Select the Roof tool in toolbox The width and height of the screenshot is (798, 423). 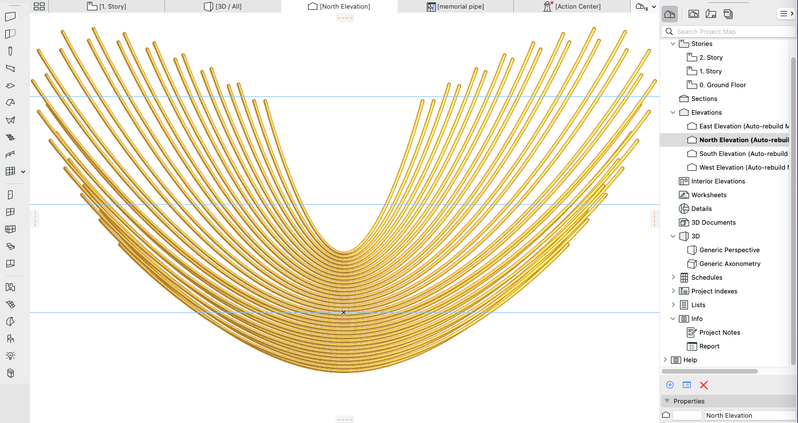[10, 103]
